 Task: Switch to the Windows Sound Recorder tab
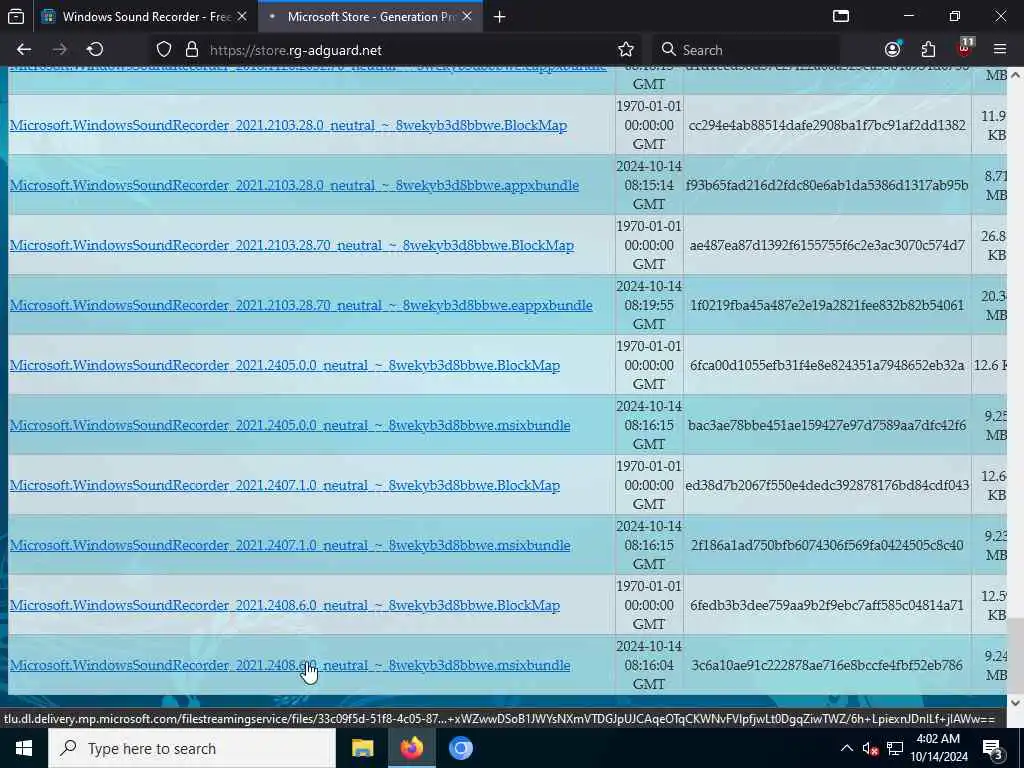[x=144, y=16]
